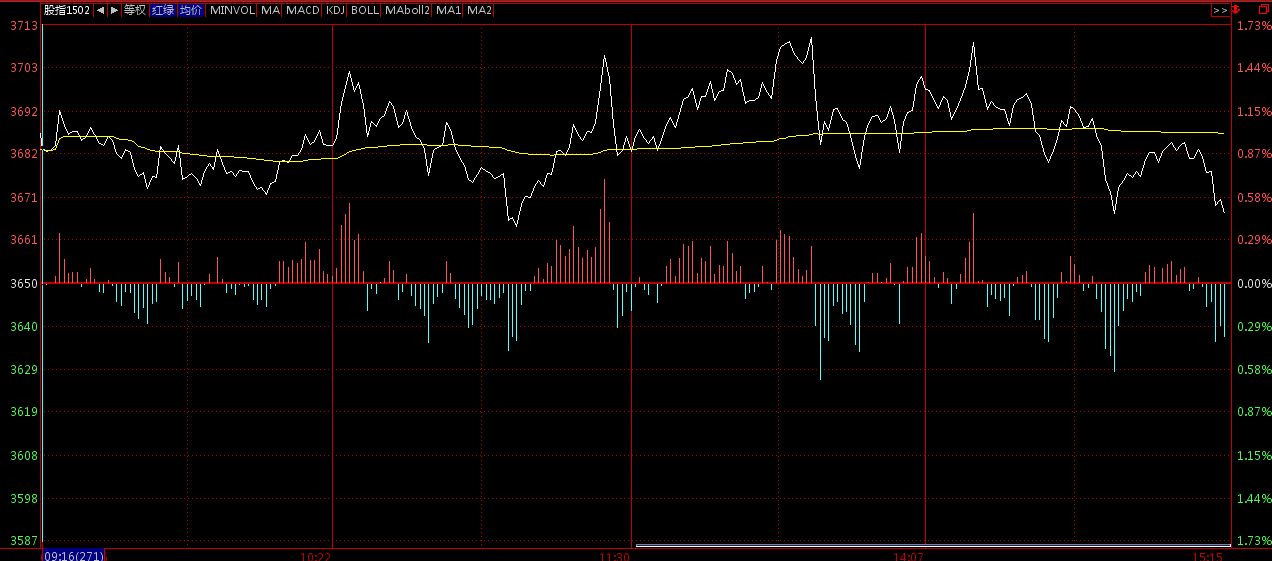Image resolution: width=1272 pixels, height=561 pixels.
Task: Select the MA2 indicator tab
Action: click(x=480, y=10)
